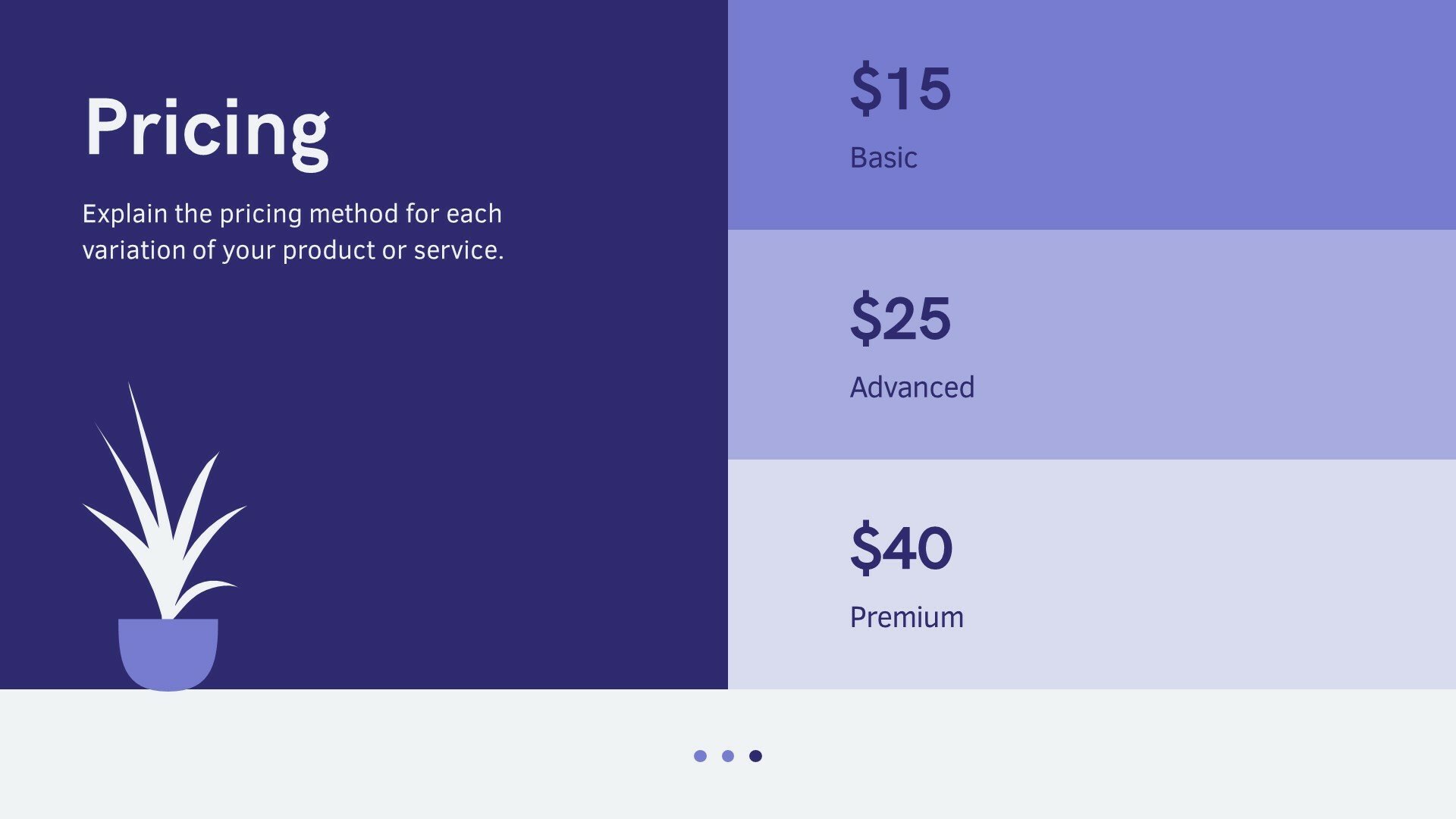Click the pricing method description text
The height and width of the screenshot is (819, 1456).
tap(293, 232)
